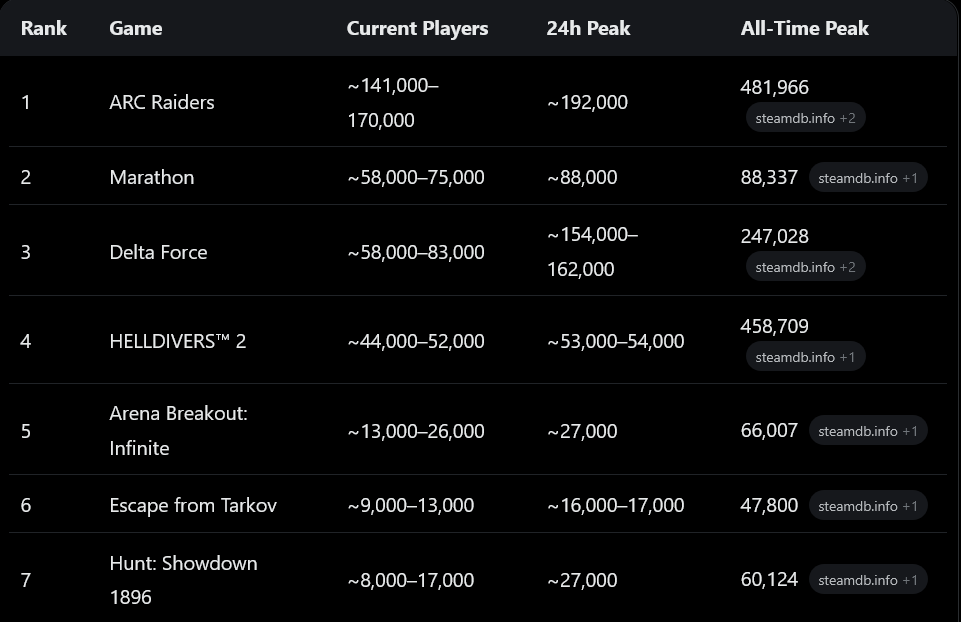Select the Escape from Tarkov row name
Screen dimensions: 961x622
[193, 506]
